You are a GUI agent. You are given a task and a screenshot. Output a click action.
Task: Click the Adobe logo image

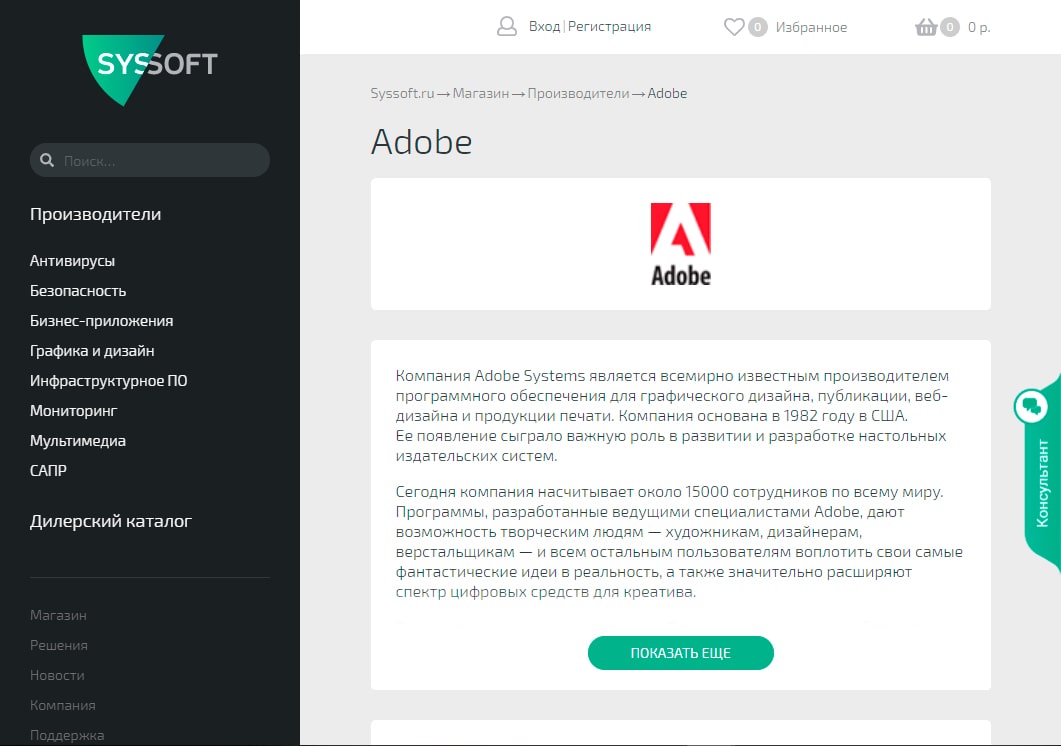click(x=681, y=244)
